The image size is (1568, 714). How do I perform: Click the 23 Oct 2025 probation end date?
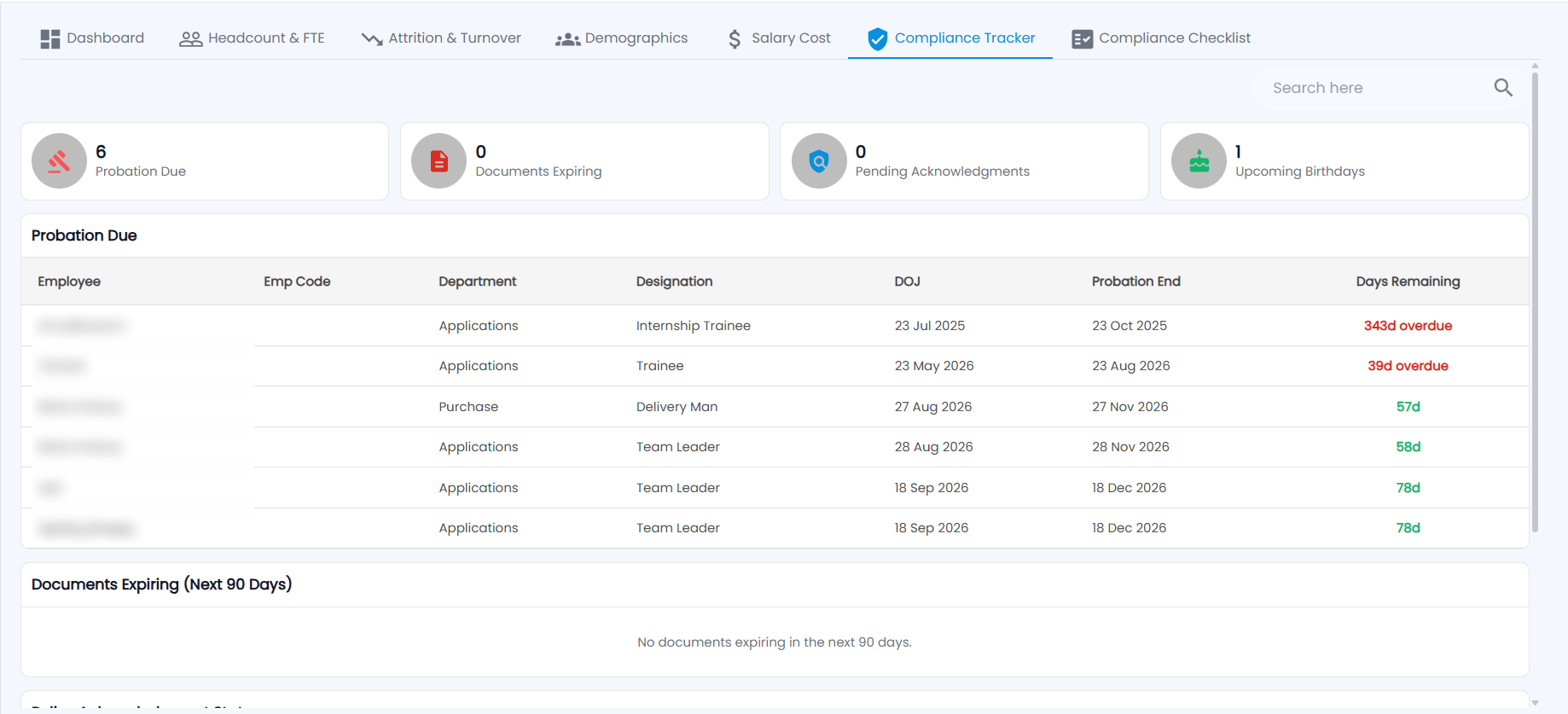(1130, 326)
